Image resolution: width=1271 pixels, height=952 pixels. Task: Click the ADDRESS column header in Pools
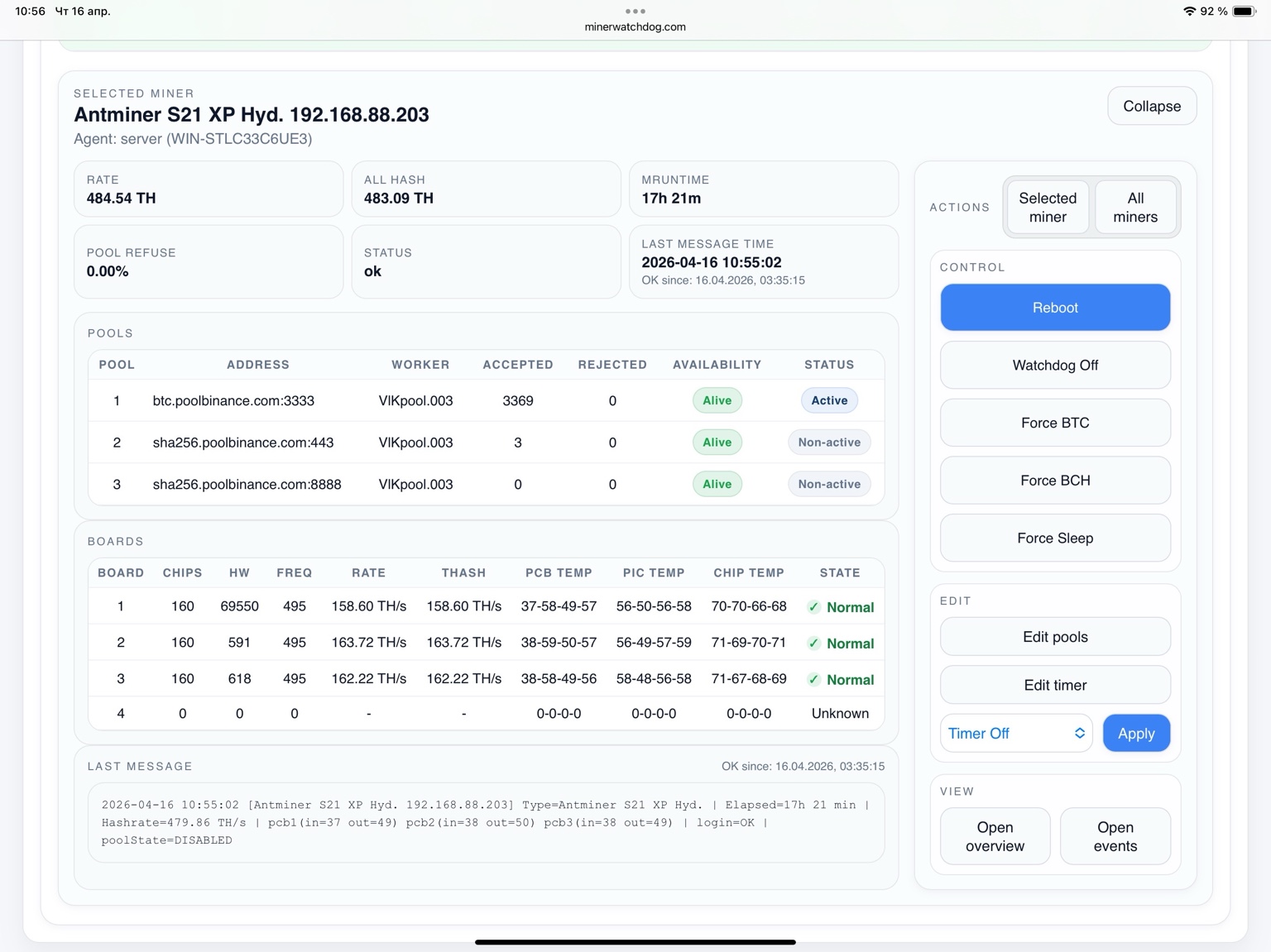(x=258, y=365)
